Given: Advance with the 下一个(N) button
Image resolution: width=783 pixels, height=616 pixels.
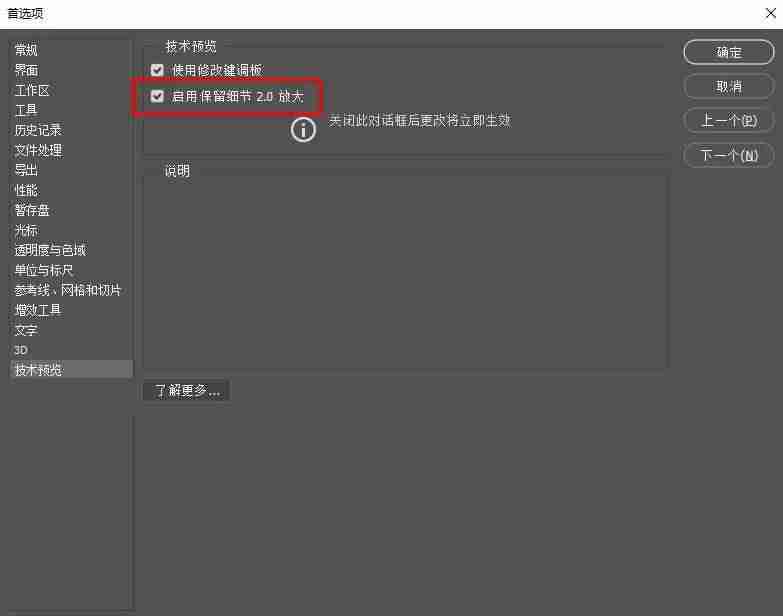Looking at the screenshot, I should [729, 155].
